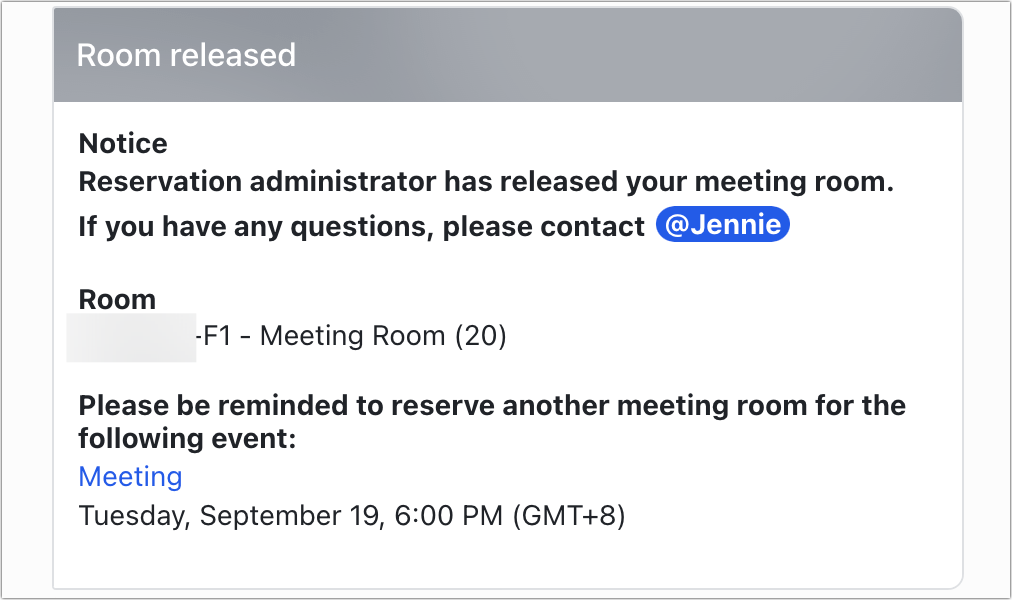This screenshot has width=1012, height=600.
Task: Click the Notice heading
Action: pos(122,143)
